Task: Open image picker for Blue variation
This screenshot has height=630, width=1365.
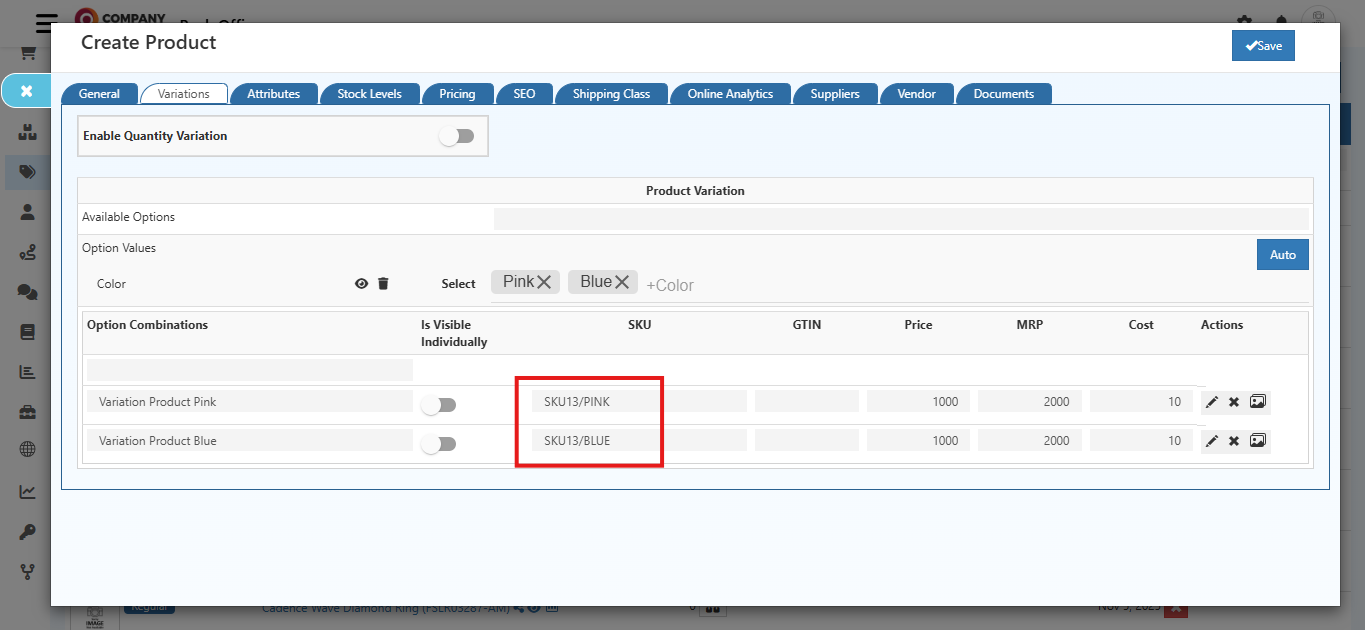Action: coord(1258,441)
